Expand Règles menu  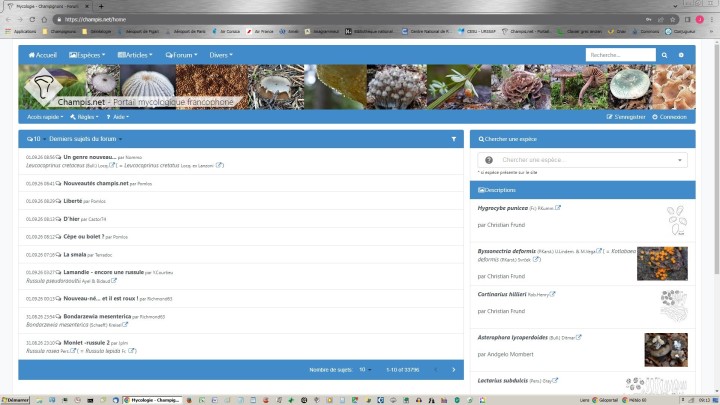84,117
